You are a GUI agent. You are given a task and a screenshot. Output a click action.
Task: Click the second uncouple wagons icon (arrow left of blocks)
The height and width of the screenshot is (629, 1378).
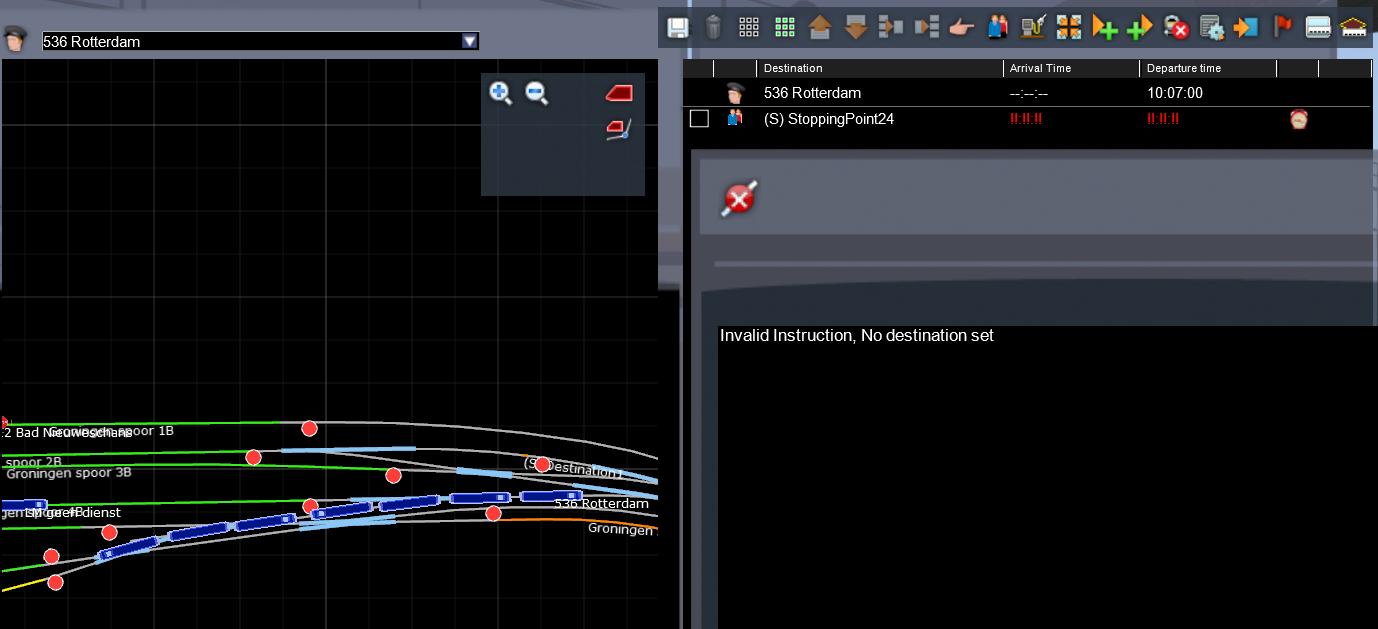(x=927, y=27)
